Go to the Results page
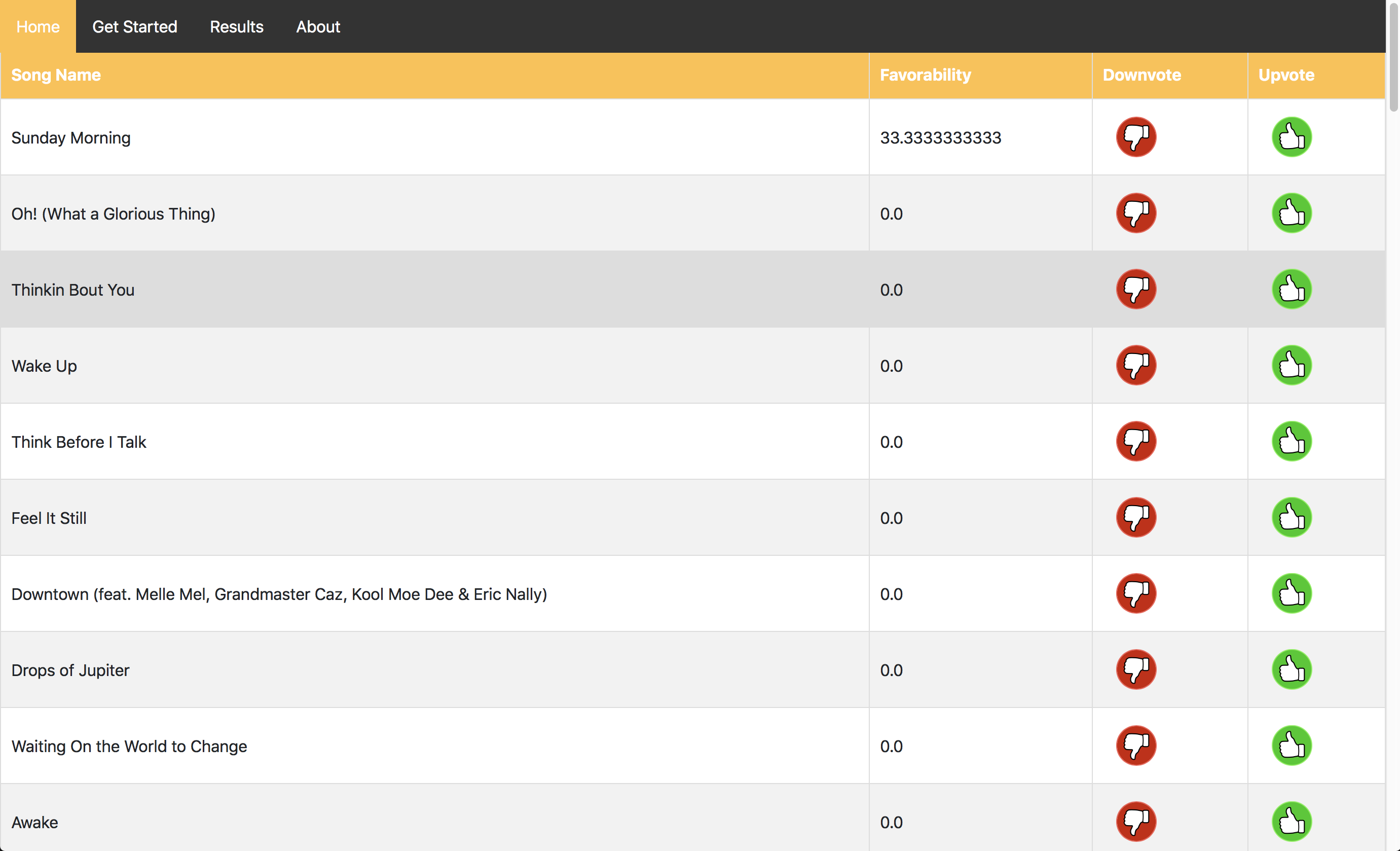 coord(236,27)
